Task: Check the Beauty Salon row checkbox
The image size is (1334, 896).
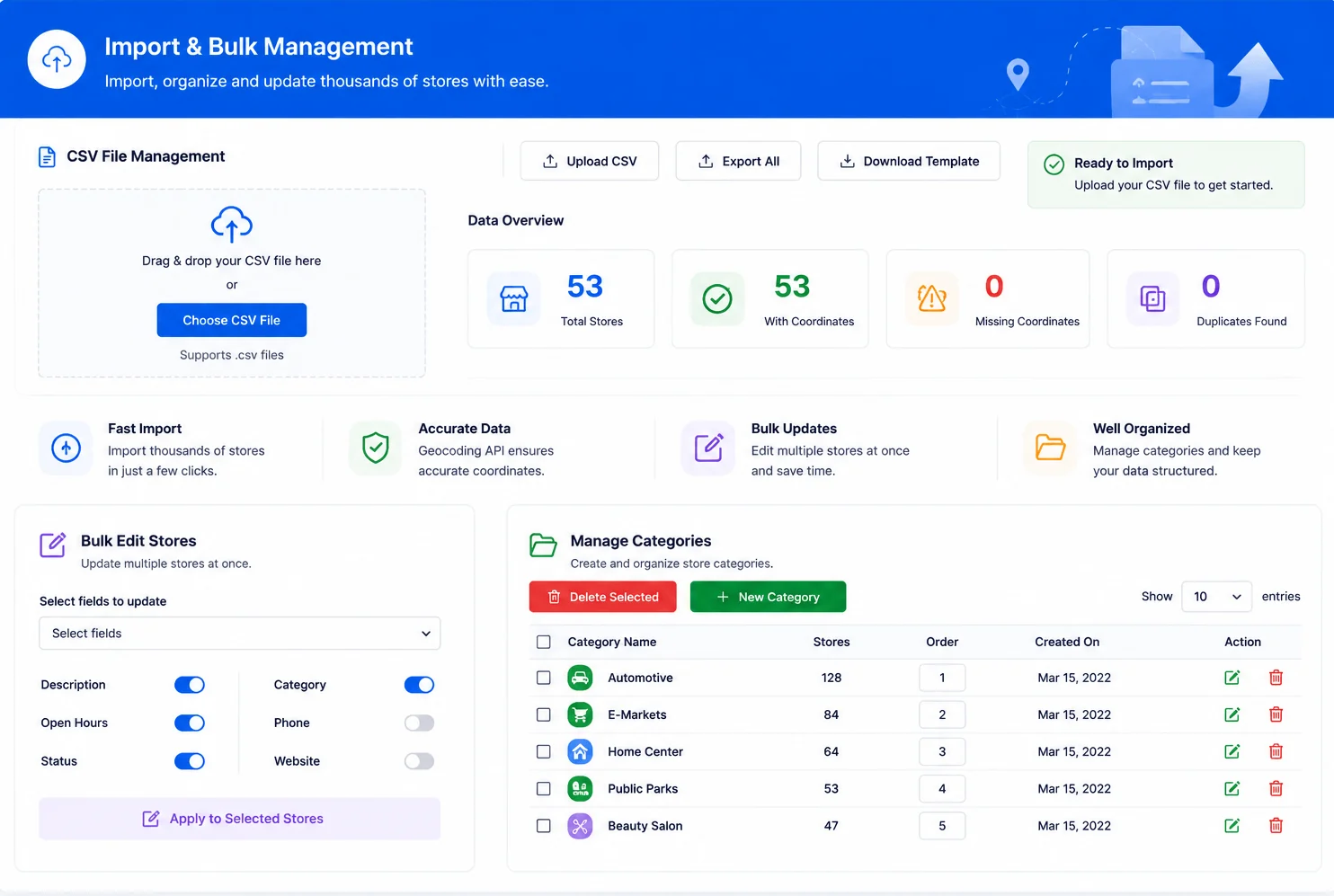Action: tap(543, 825)
